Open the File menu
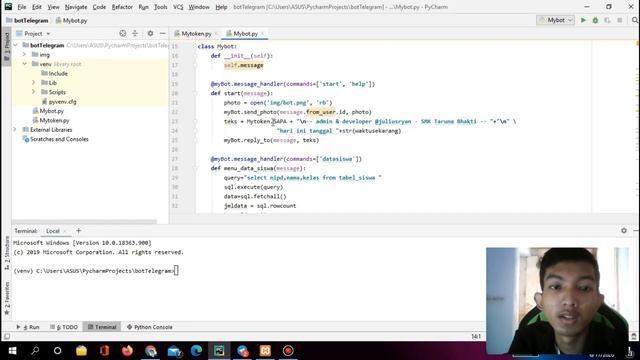 (x=22, y=7)
